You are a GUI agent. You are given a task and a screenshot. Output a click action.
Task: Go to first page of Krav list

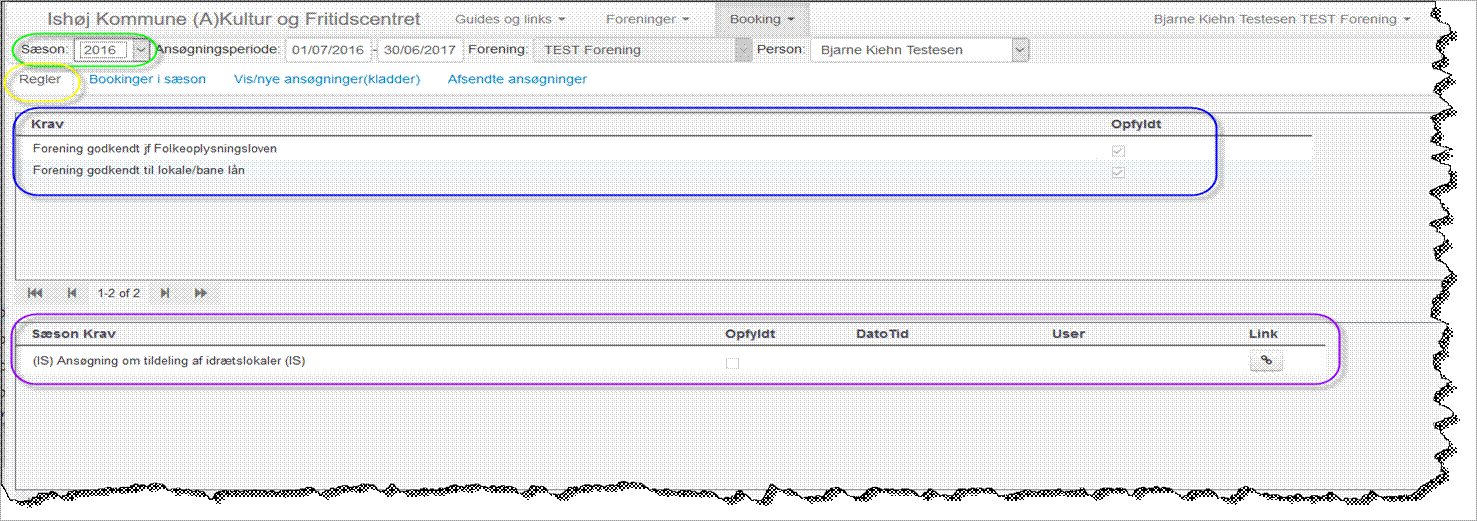point(36,293)
